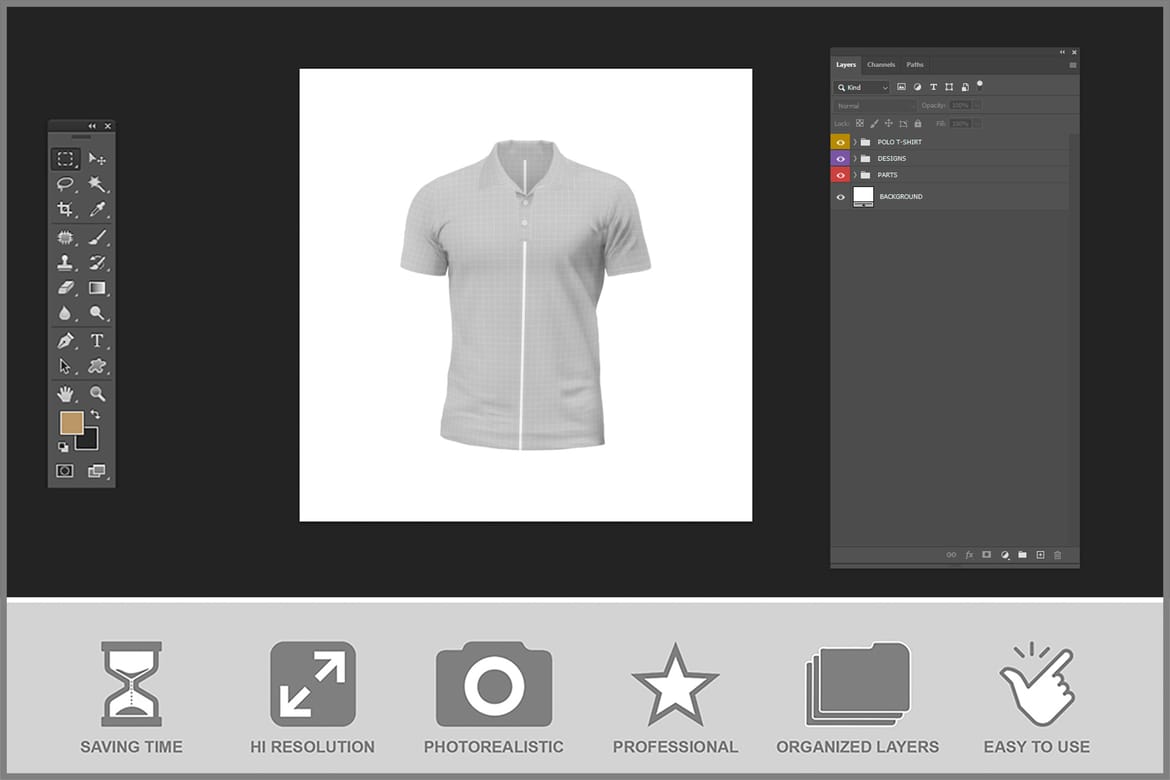Create a new layer group
The image size is (1170, 780).
click(1022, 555)
